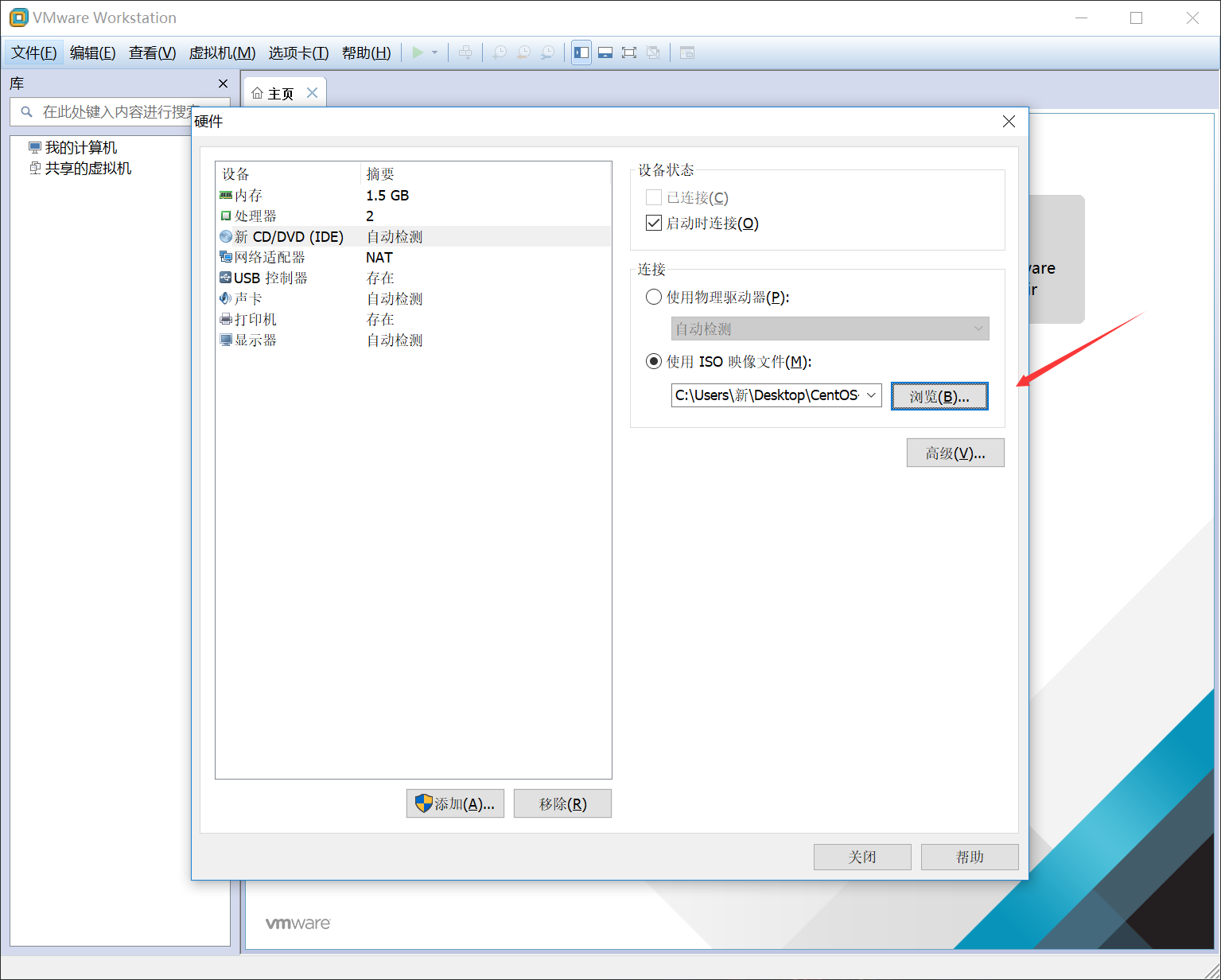Open the 虚拟机(M) menu
The height and width of the screenshot is (980, 1221).
(x=222, y=52)
